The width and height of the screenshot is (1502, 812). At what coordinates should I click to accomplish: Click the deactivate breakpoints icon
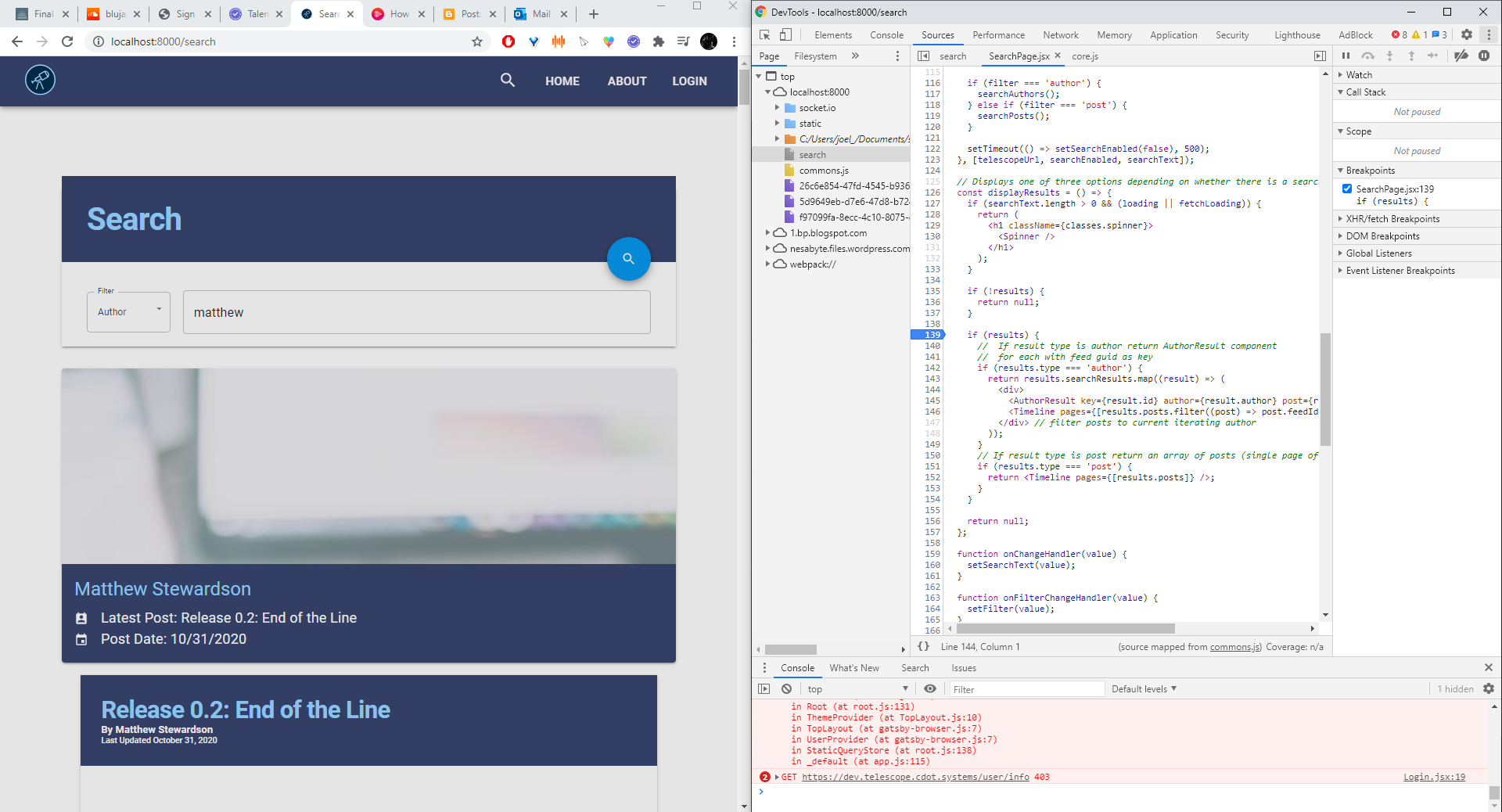pos(1461,56)
